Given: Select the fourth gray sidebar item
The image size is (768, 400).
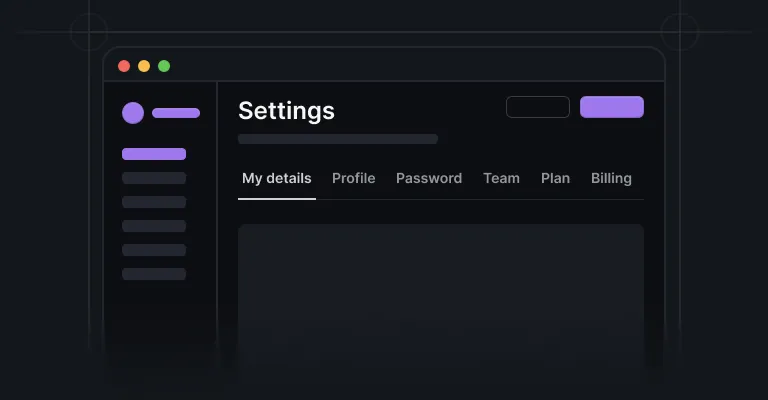Looking at the screenshot, I should tap(154, 250).
